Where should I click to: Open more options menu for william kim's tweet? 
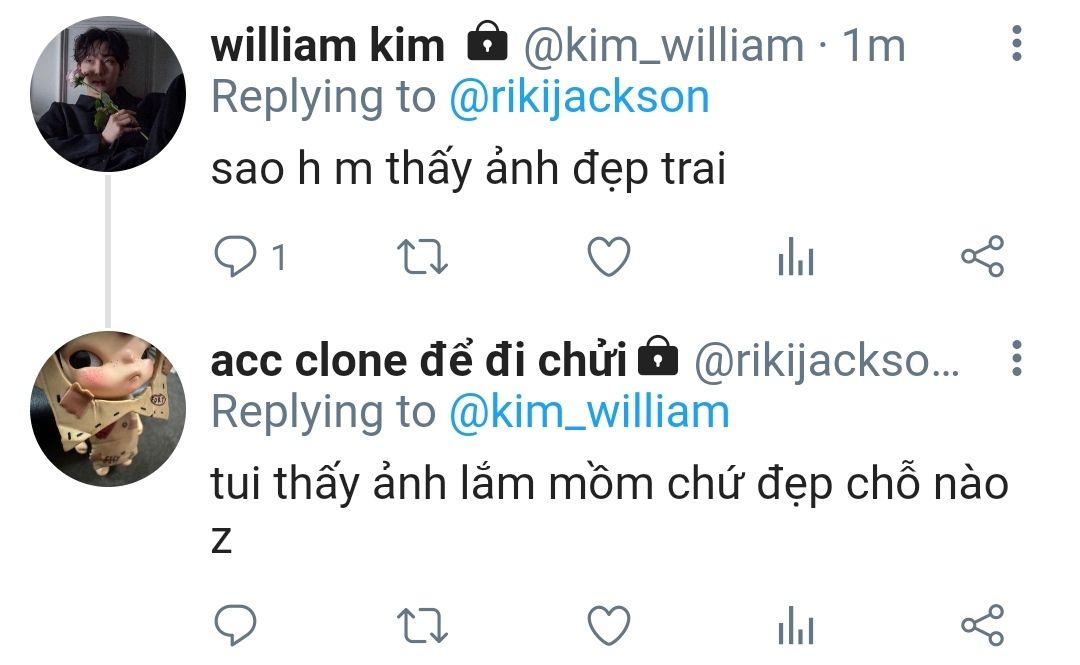pos(1017,44)
